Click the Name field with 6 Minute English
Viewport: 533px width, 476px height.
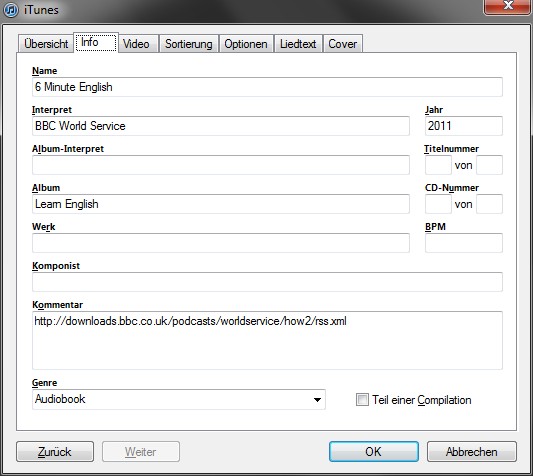267,87
